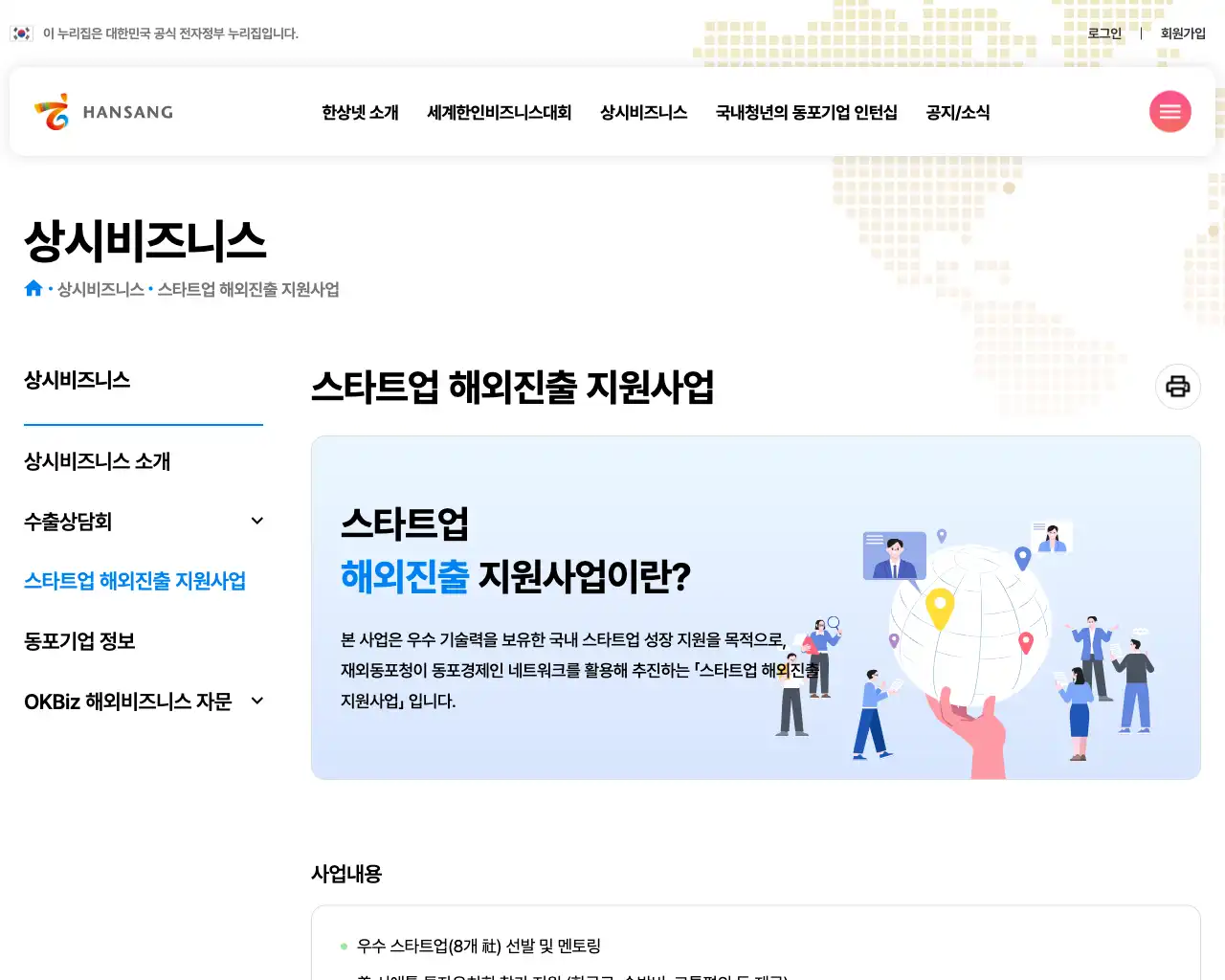
Task: Click 상시비즈니스 in the breadcrumb
Action: 100,289
